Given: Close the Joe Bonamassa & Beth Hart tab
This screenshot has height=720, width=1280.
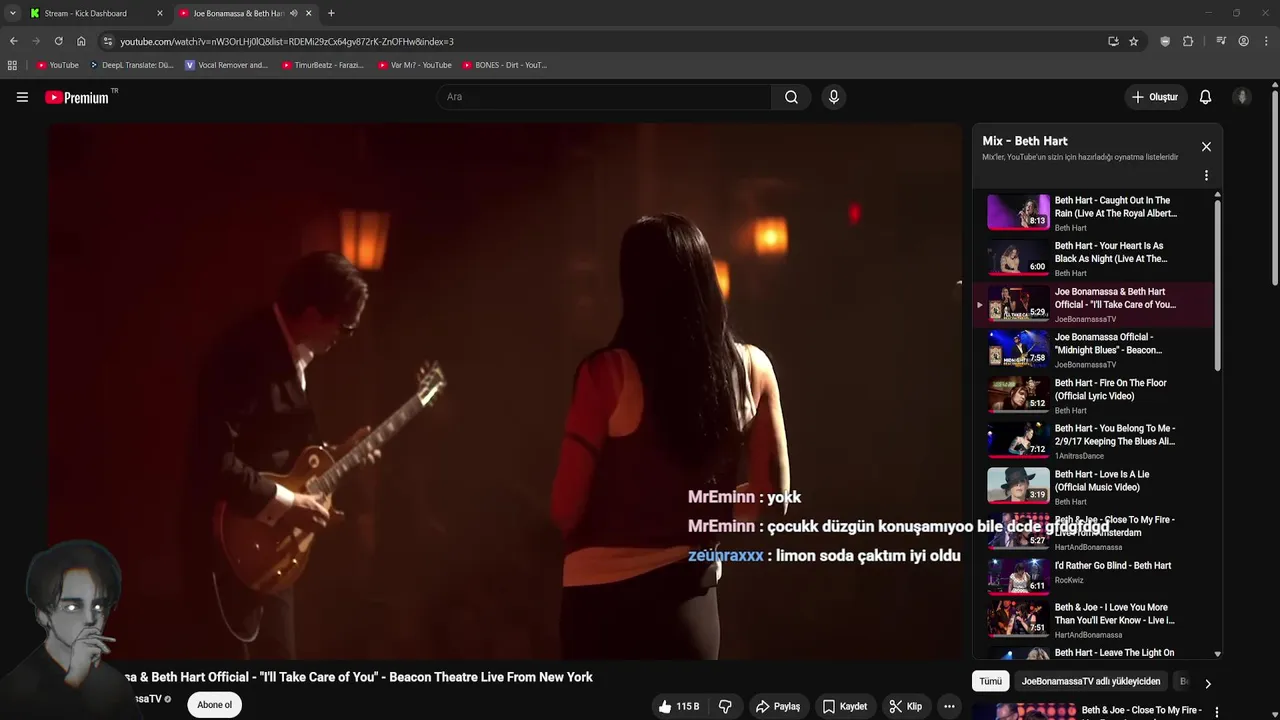Looking at the screenshot, I should pyautogui.click(x=308, y=13).
